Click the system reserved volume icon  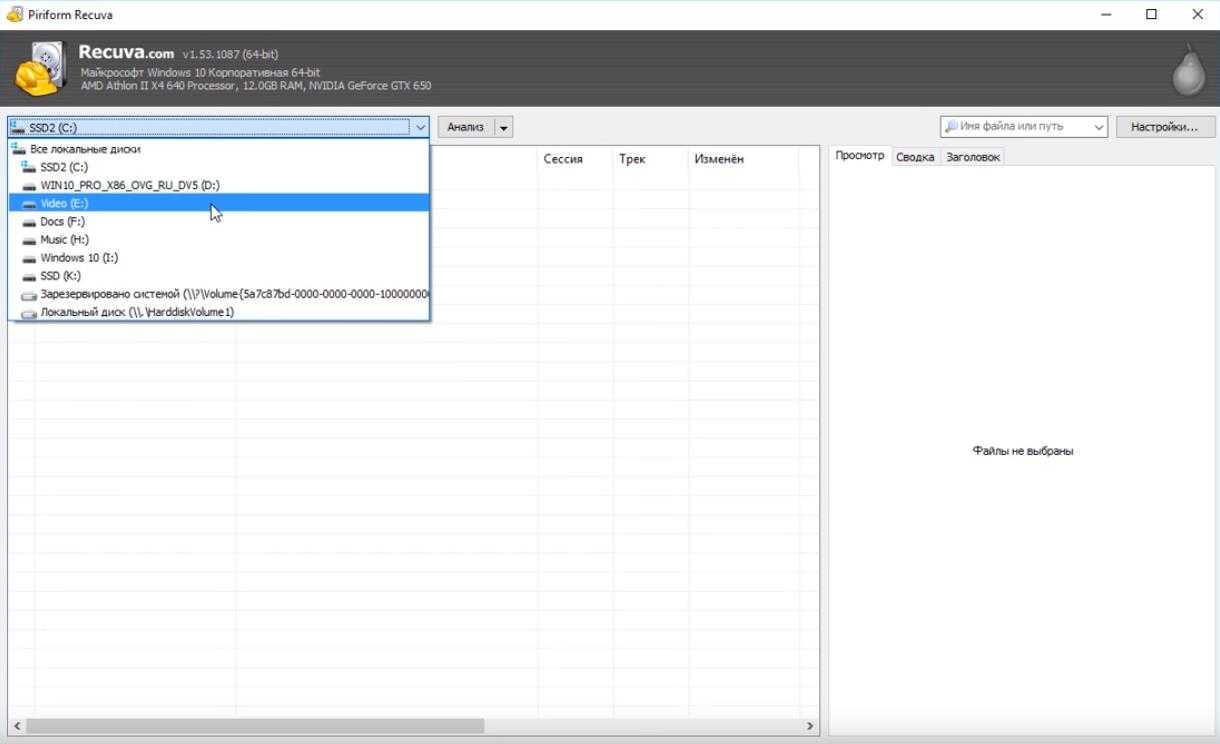(x=29, y=295)
